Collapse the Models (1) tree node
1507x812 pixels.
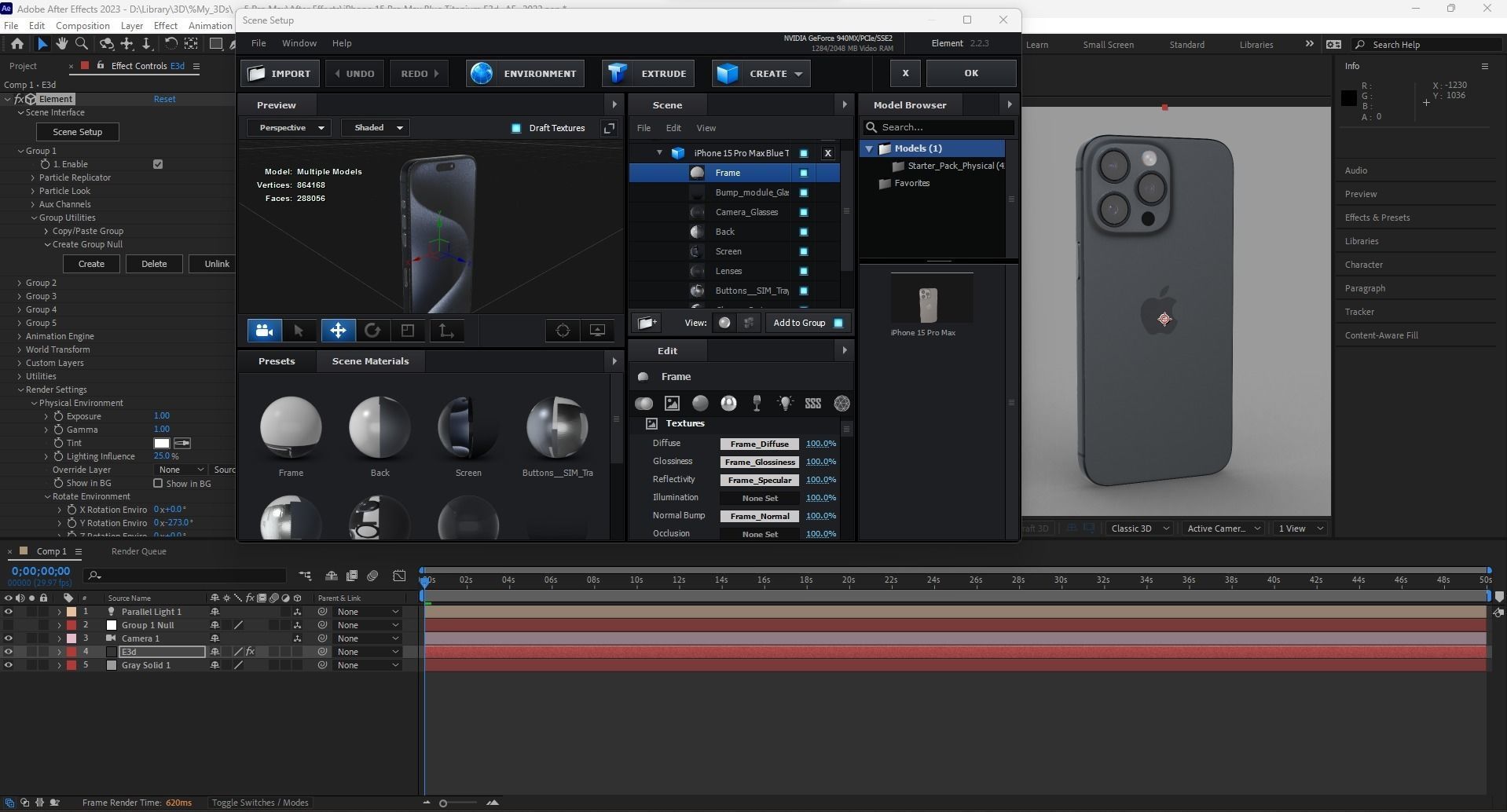869,148
